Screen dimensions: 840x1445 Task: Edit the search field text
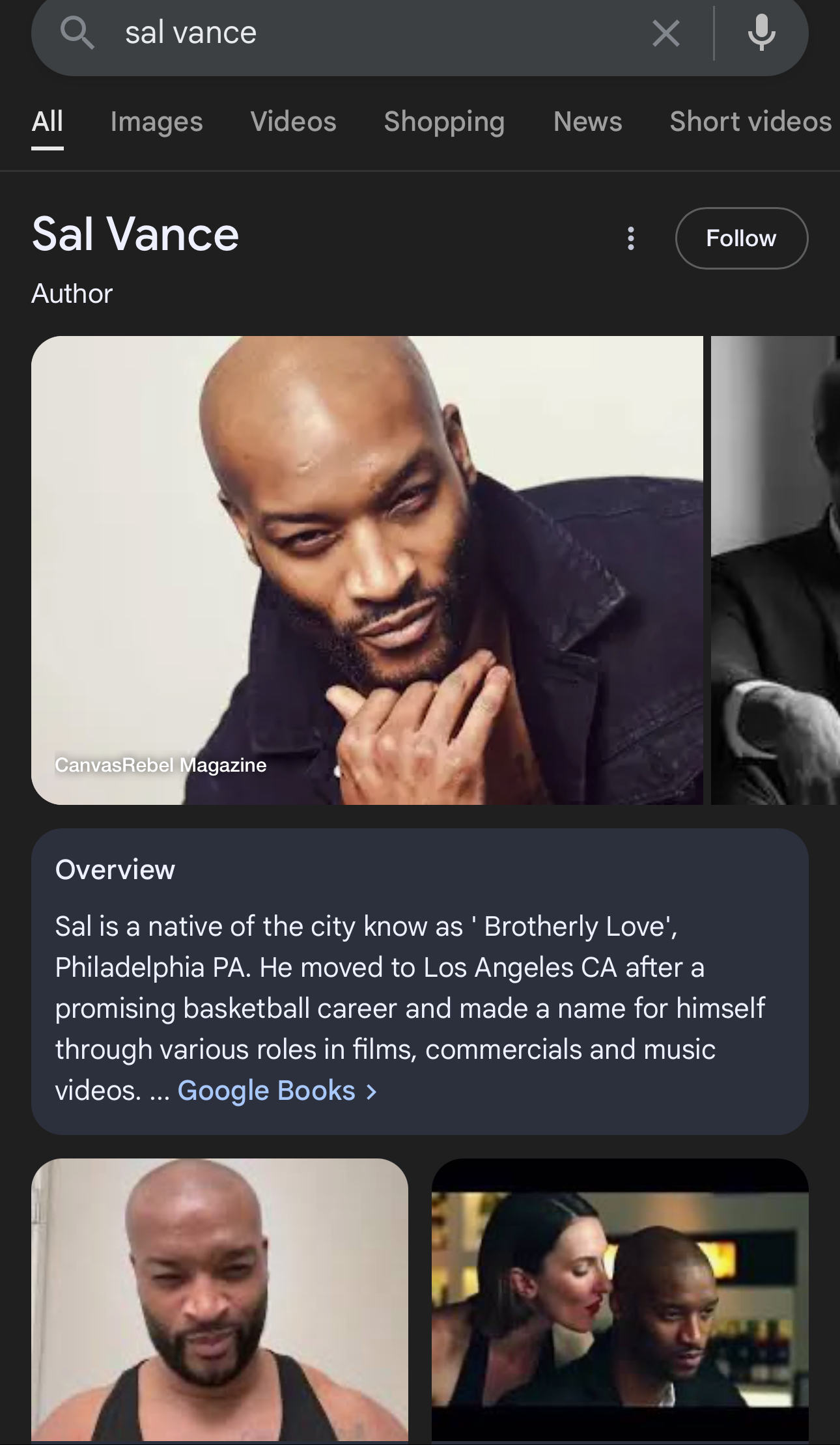[x=378, y=33]
